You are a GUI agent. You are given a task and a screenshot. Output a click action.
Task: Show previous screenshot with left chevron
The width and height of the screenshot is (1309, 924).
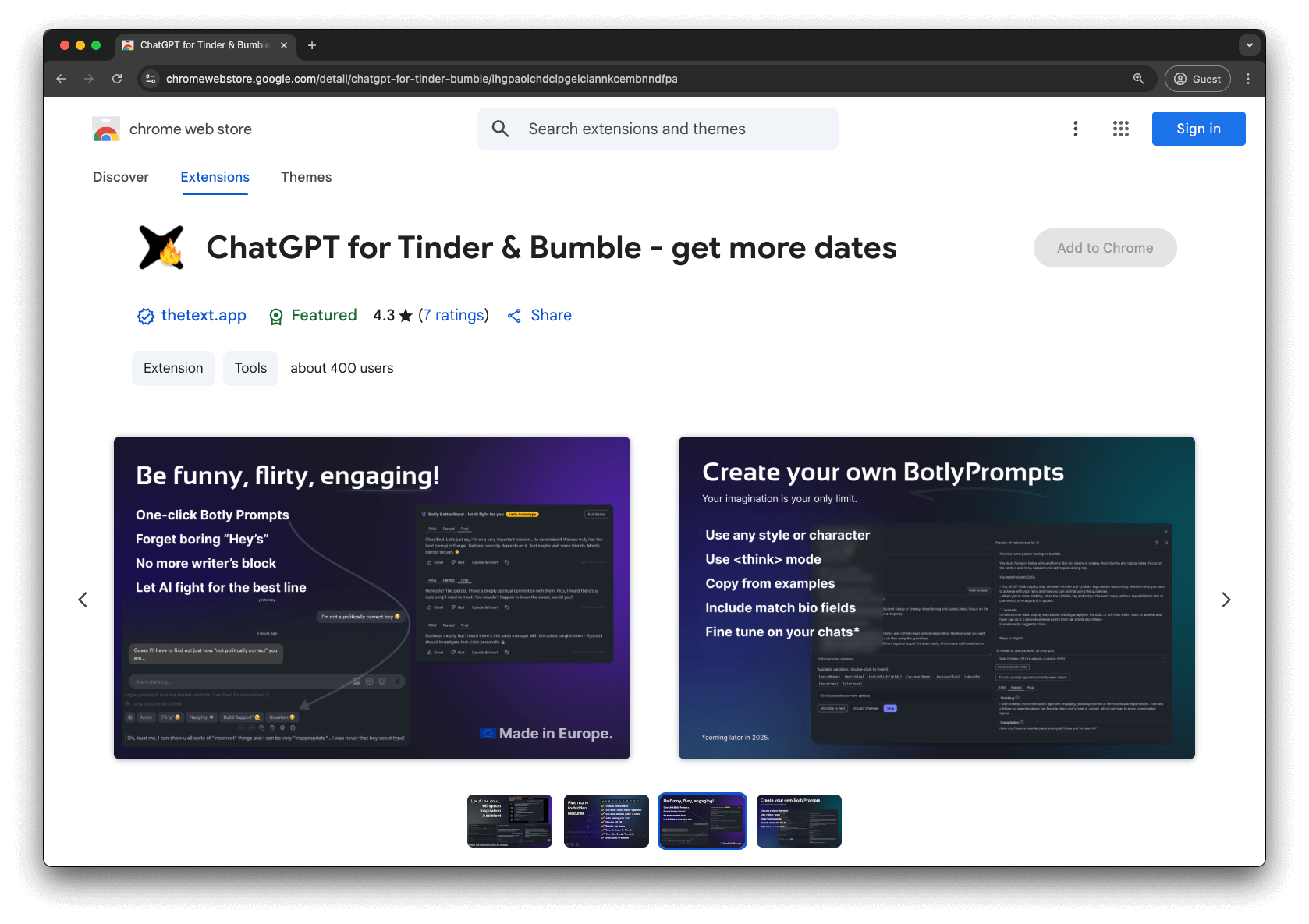coord(83,600)
